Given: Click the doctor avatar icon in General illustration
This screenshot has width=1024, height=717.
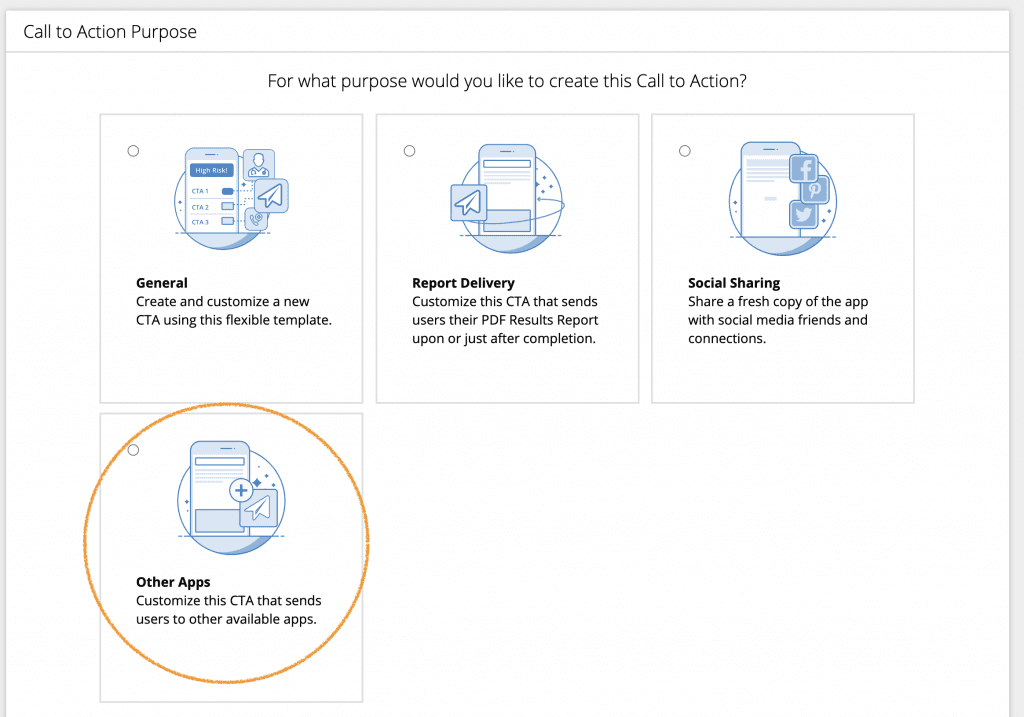Looking at the screenshot, I should click(259, 165).
